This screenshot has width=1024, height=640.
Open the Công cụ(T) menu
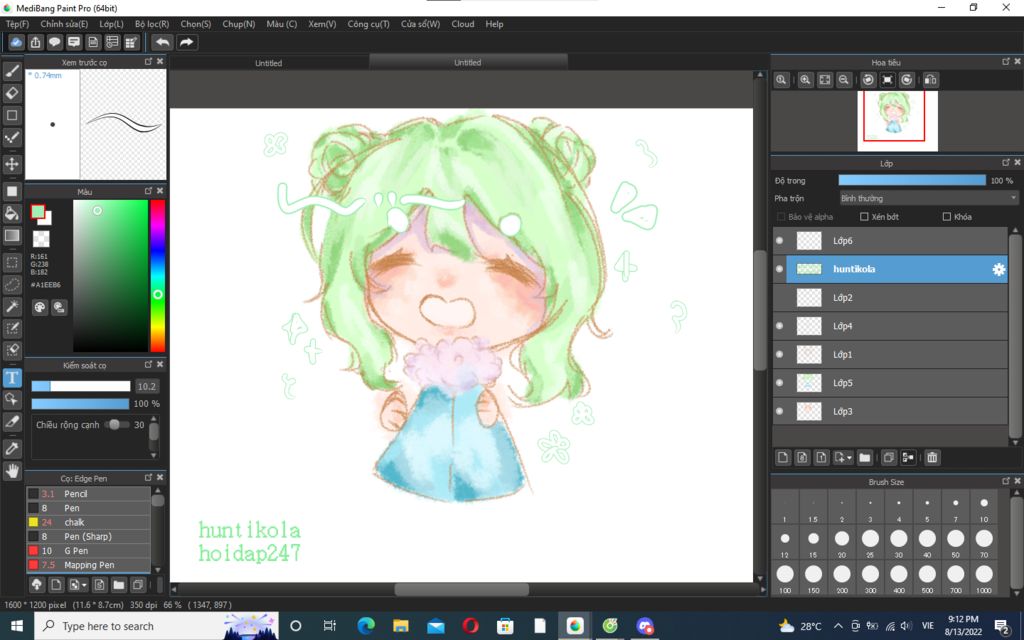click(x=368, y=24)
